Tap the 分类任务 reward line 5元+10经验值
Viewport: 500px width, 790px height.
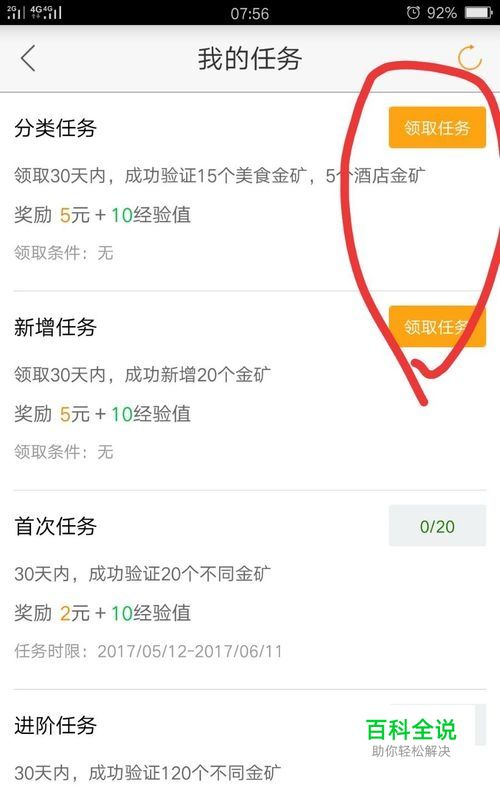point(102,215)
